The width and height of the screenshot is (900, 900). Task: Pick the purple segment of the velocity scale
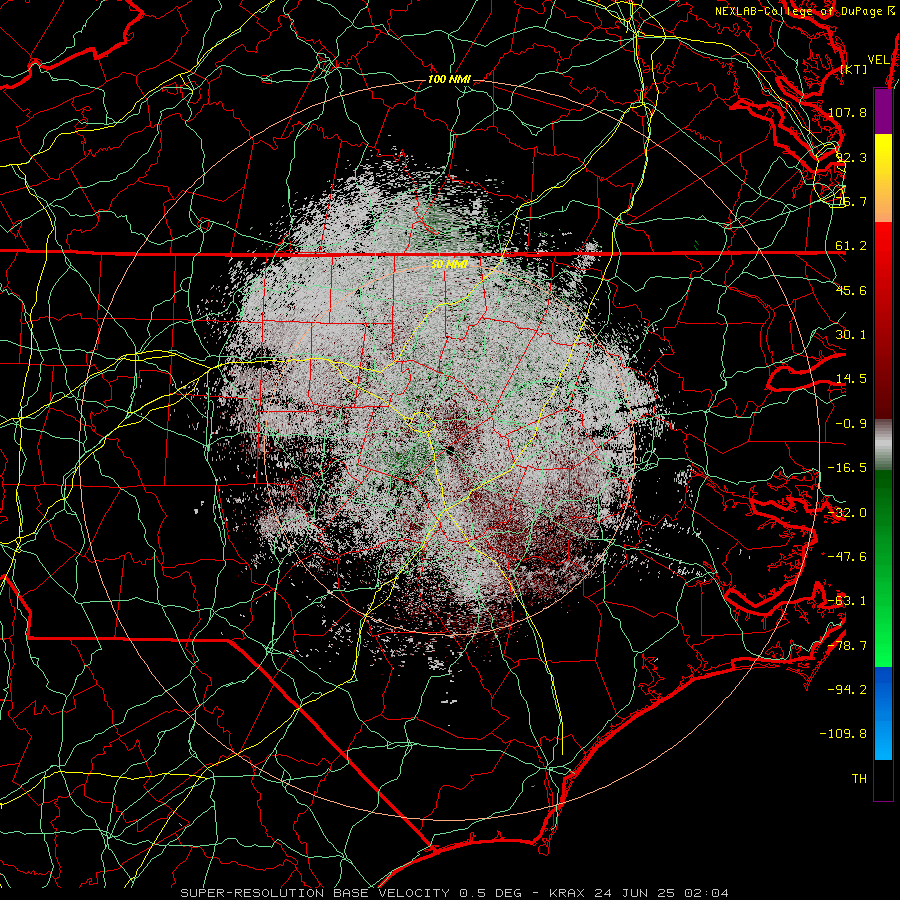click(x=883, y=111)
